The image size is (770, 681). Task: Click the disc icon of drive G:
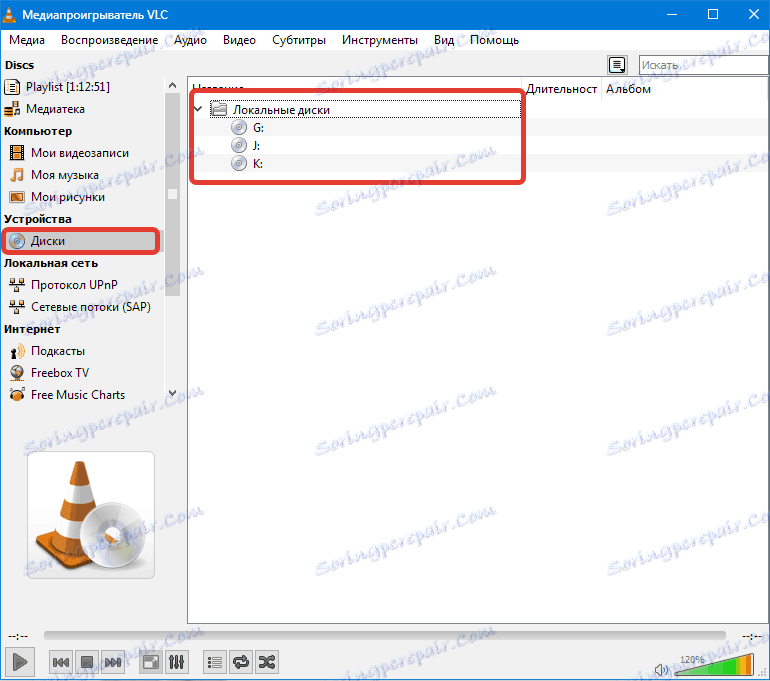click(x=239, y=128)
